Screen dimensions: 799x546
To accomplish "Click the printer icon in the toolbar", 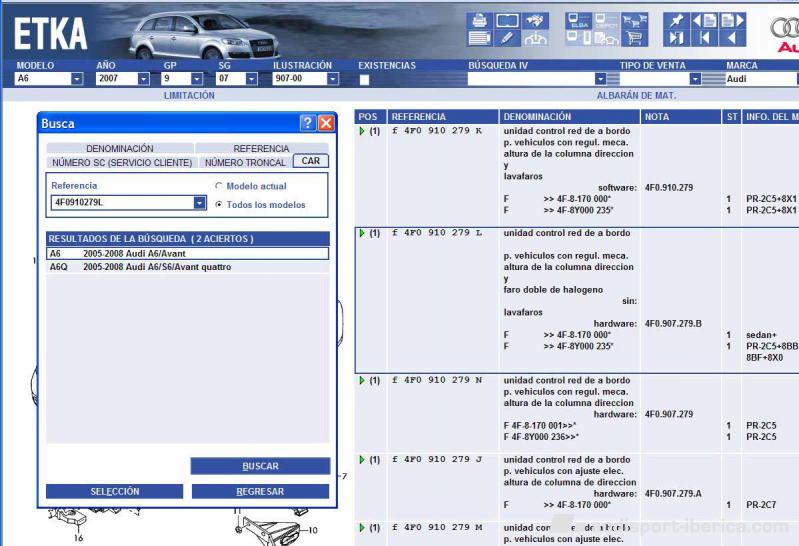I will point(479,20).
